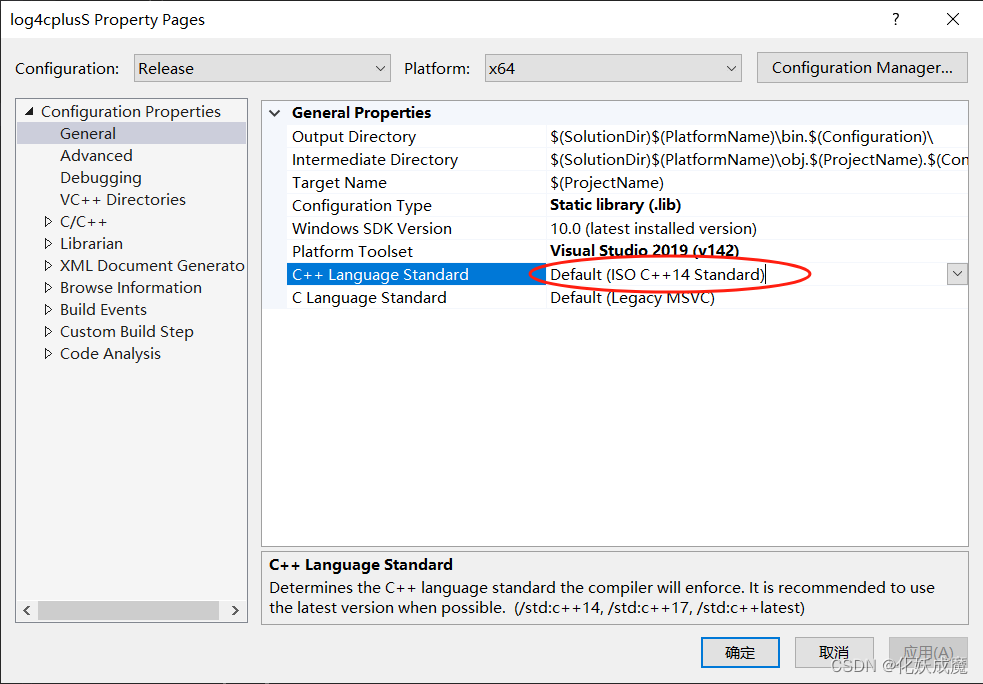
Task: Click the 确定 confirm button
Action: click(x=740, y=652)
